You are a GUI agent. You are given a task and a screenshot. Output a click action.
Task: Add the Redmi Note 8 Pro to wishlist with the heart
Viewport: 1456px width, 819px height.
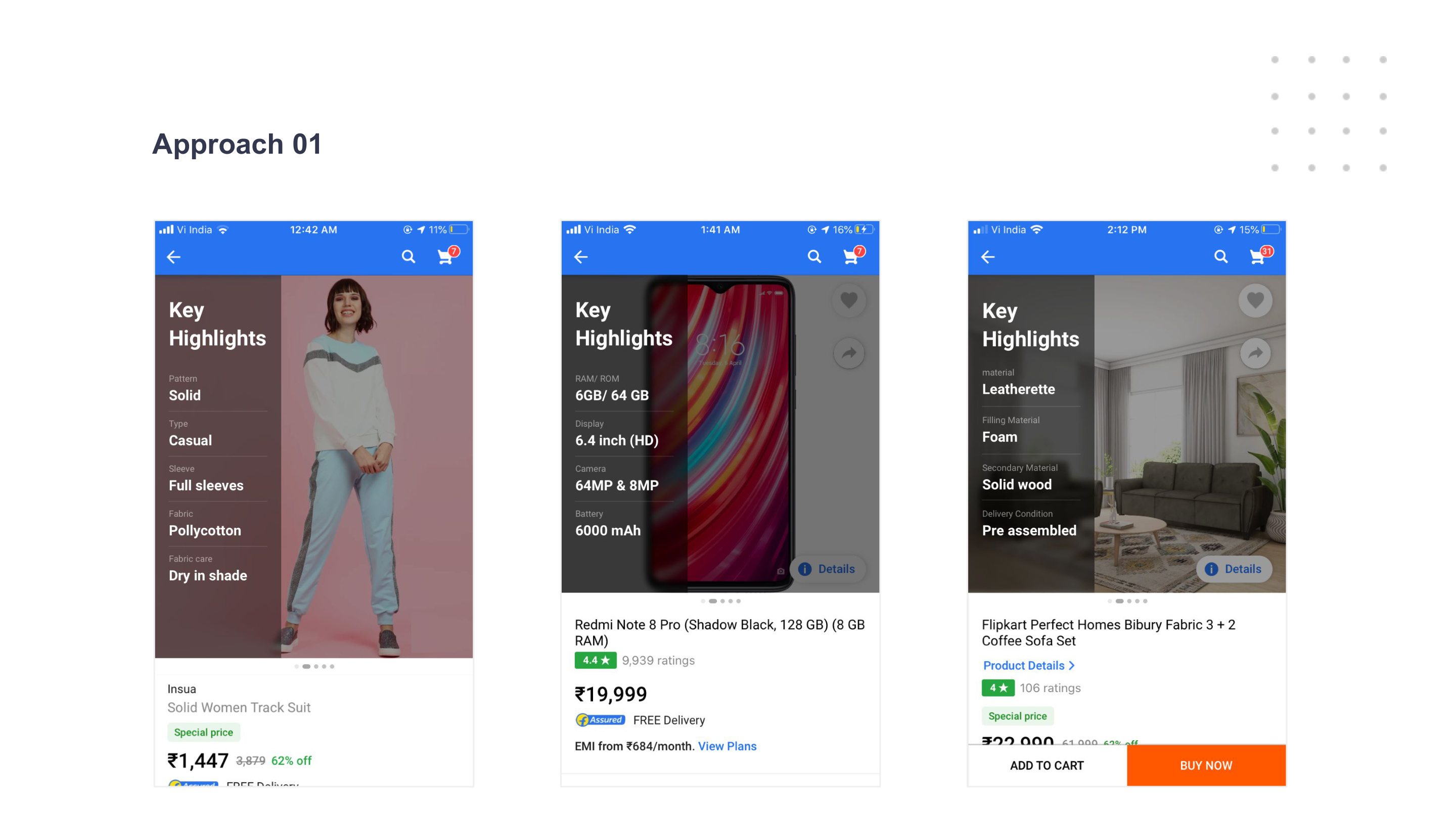pyautogui.click(x=848, y=300)
